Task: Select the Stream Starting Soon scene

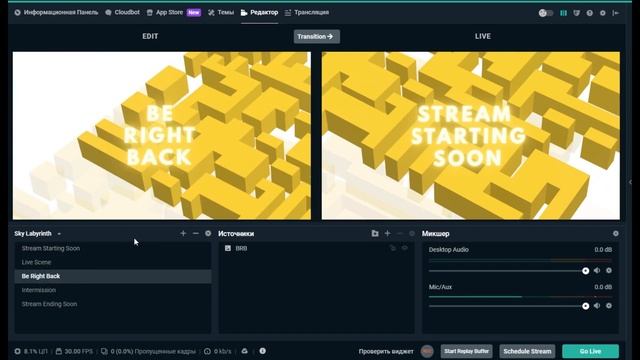Action: pos(113,248)
